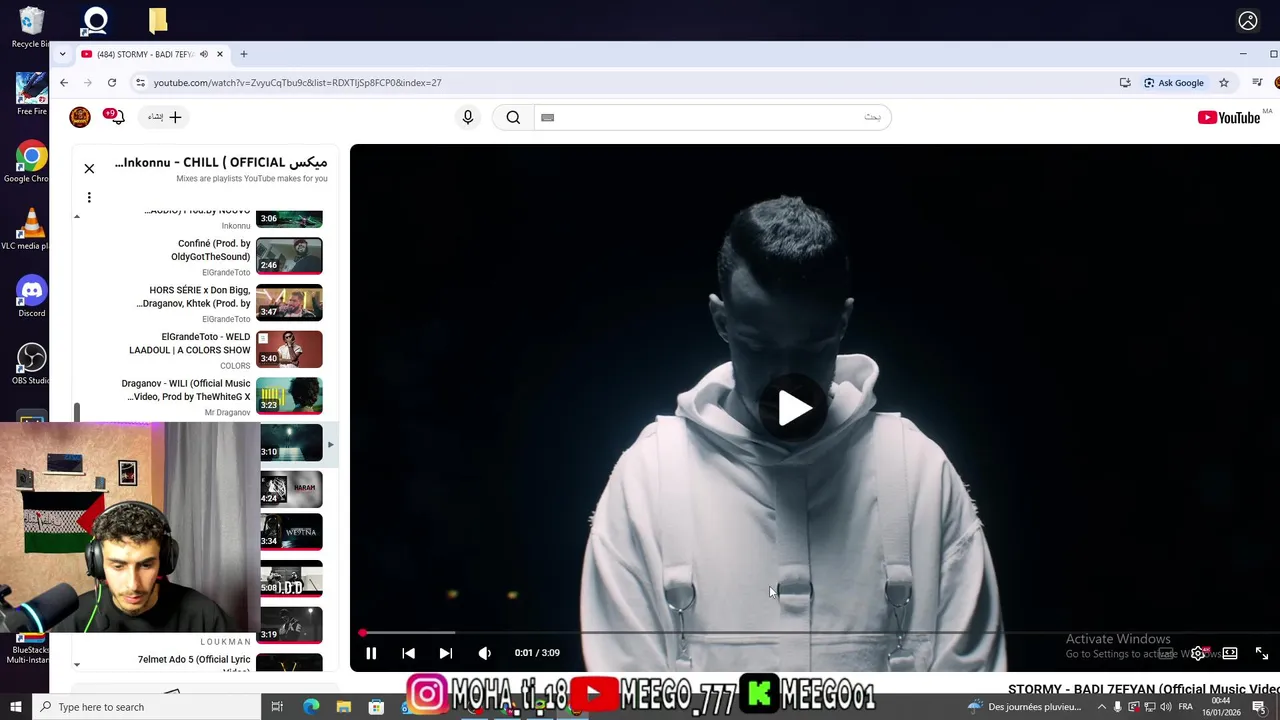Image resolution: width=1280 pixels, height=720 pixels.
Task: Click the Create video plus button
Action: pos(166,117)
